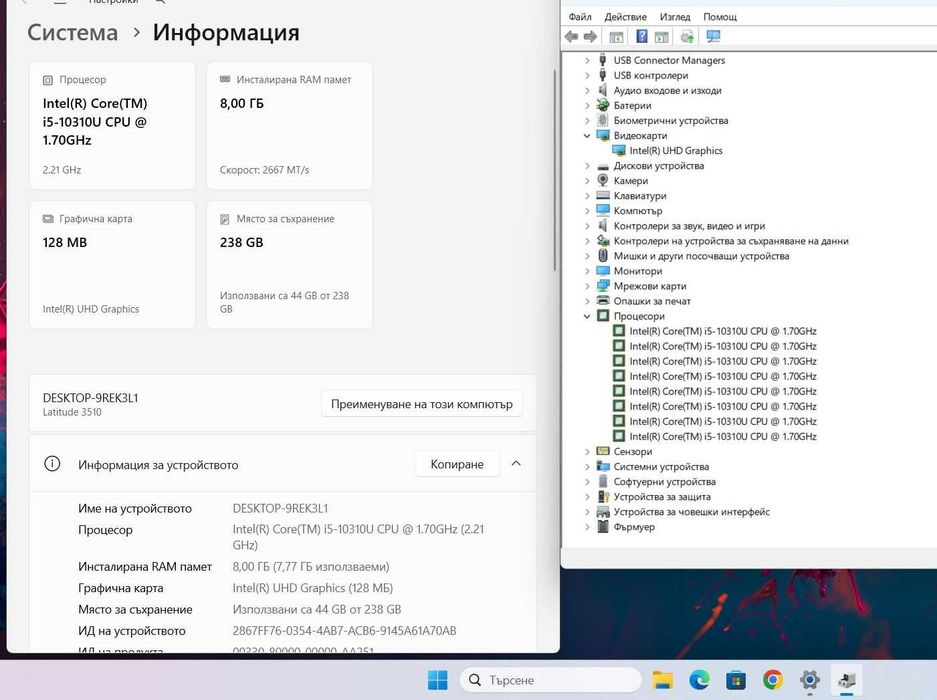Viewport: 937px width, 700px height.
Task: Expand the Монитори node
Action: (587, 271)
